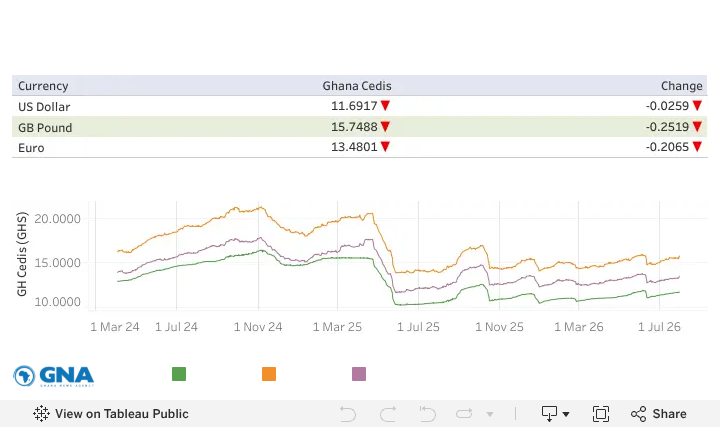The width and height of the screenshot is (720, 427).
Task: Click the GH Cedis (GHS) axis title
Action: [22, 254]
